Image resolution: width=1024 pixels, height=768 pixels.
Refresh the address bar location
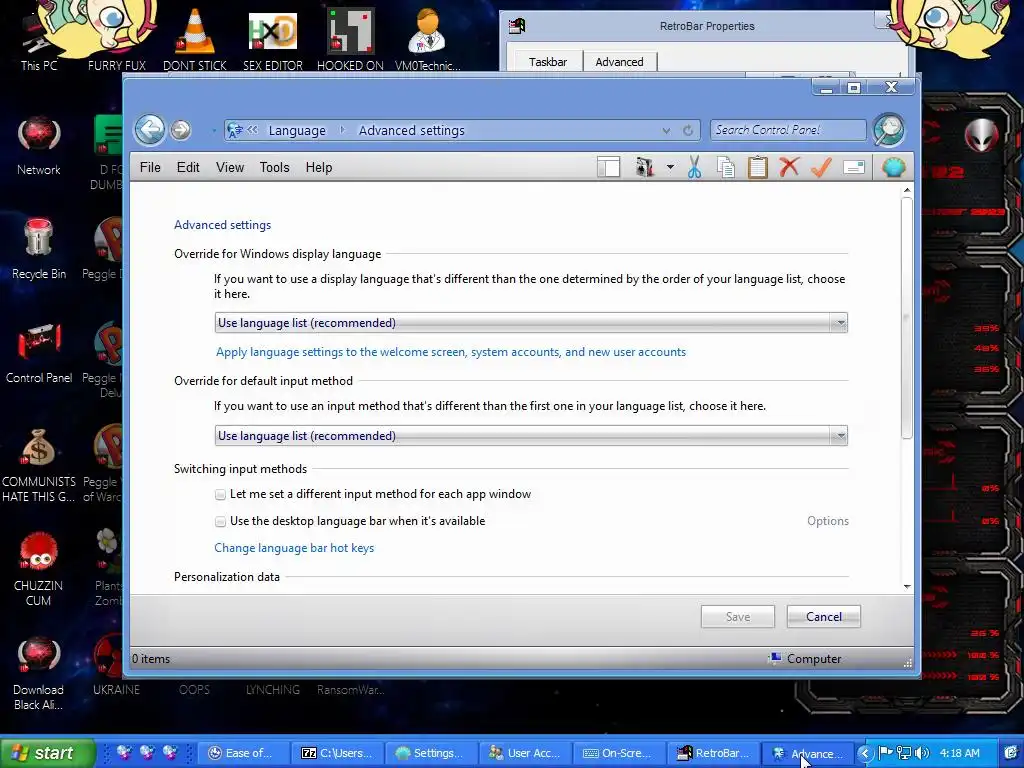pos(688,131)
